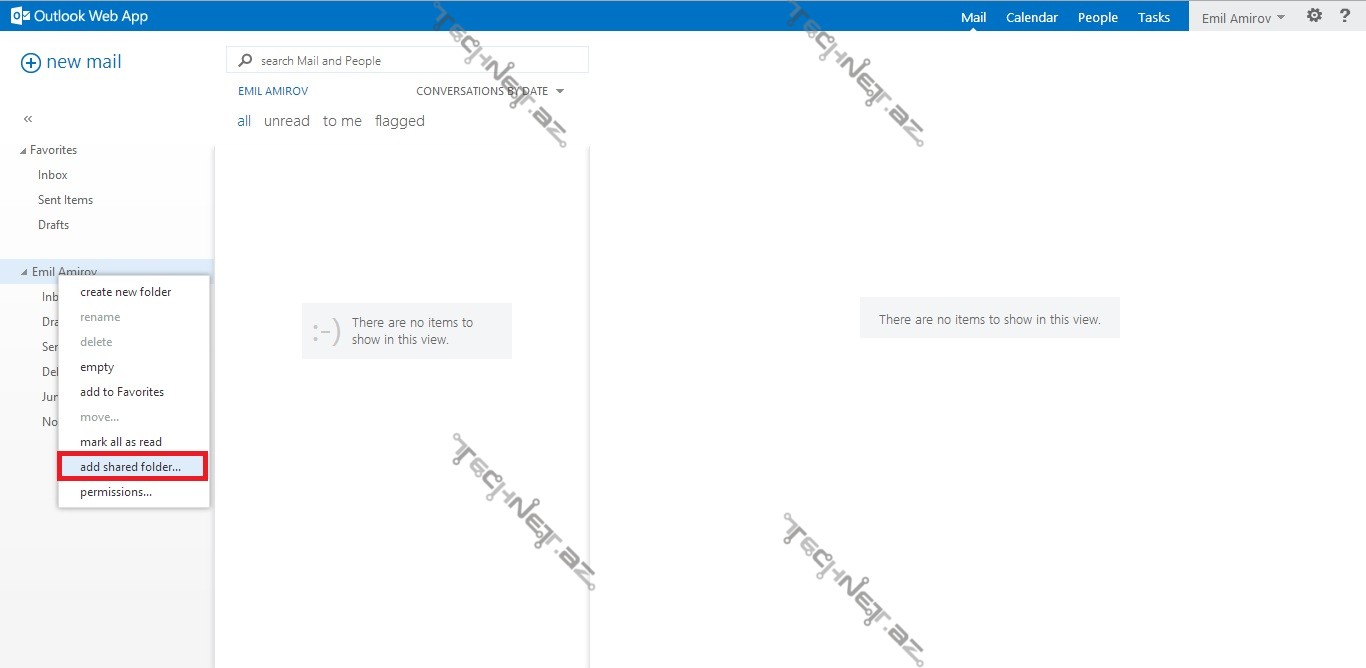Switch to the Calendar tab
Image resolution: width=1366 pixels, height=668 pixels.
pos(1031,17)
